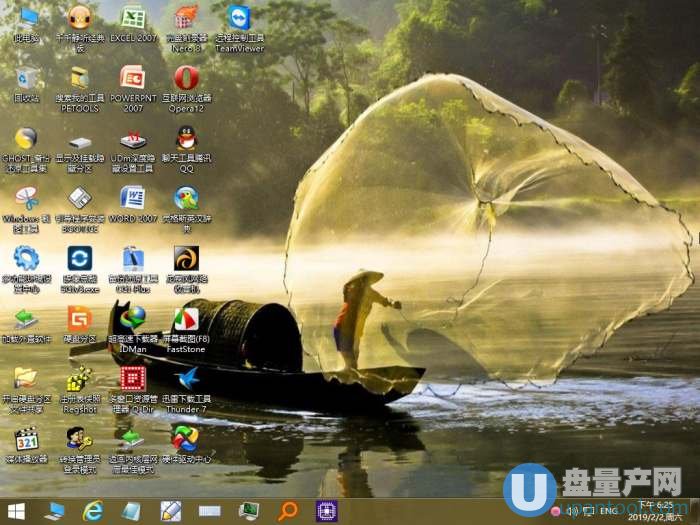This screenshot has height=525, width=700.
Task: Open the blue folder Plus tool shortcut
Action: point(133,270)
